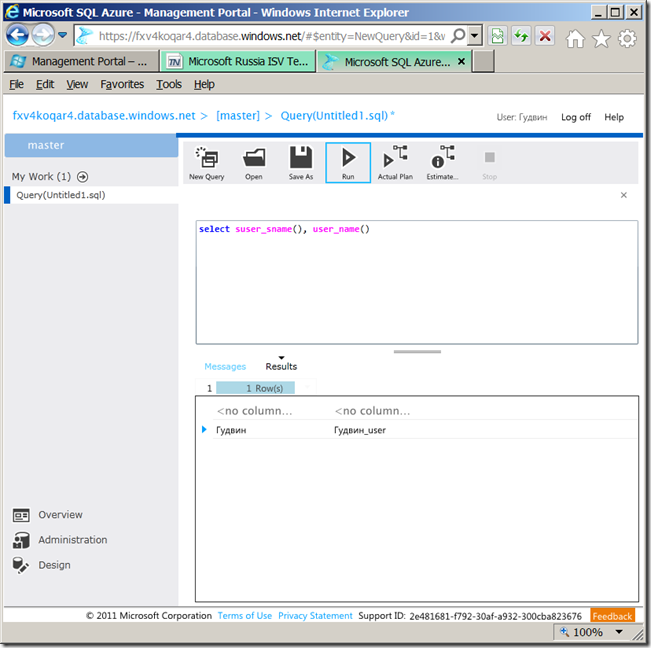Open the zoom level dropdown arrow

point(619,632)
